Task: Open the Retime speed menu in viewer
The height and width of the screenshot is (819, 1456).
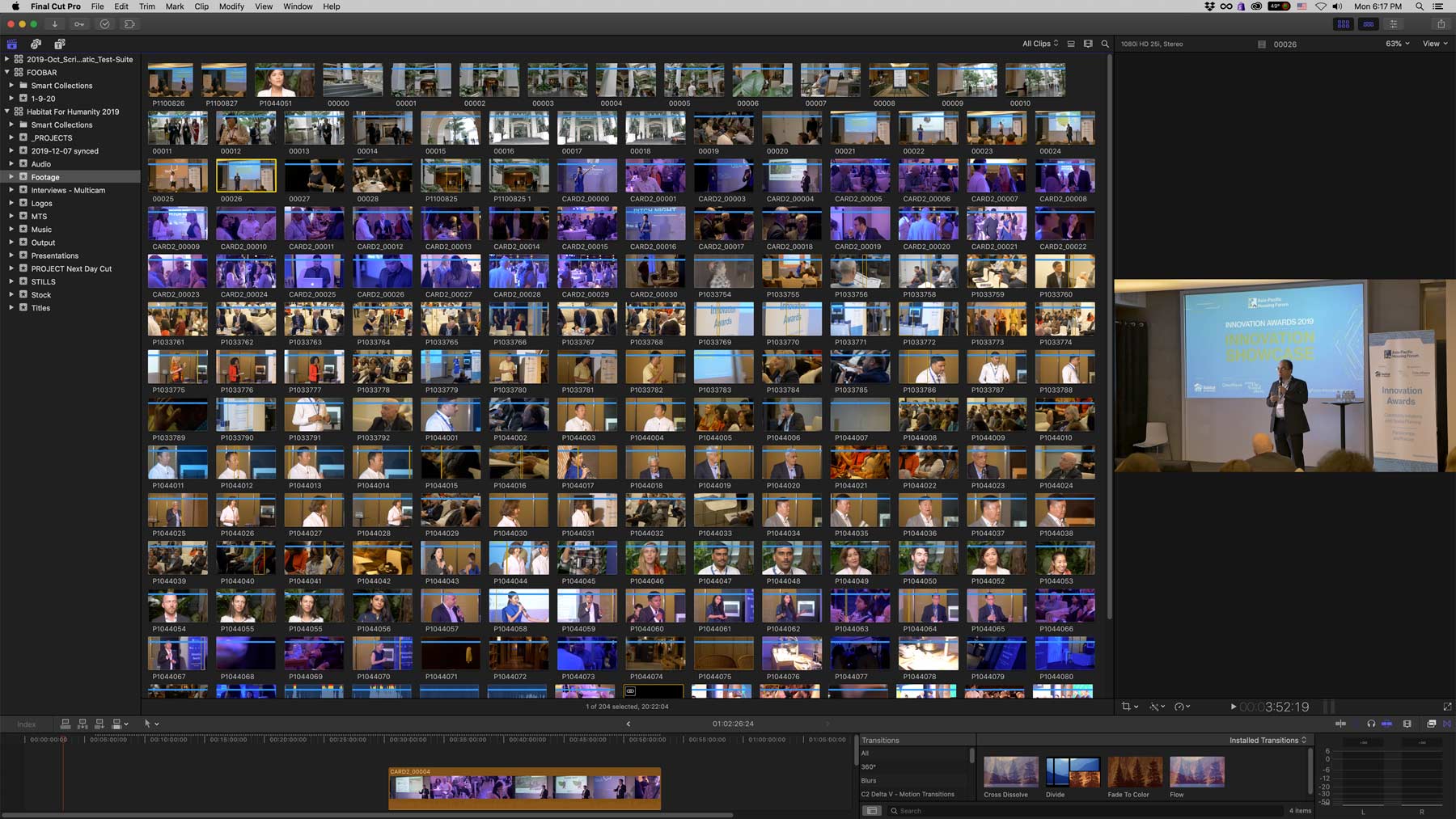Action: point(1182,707)
